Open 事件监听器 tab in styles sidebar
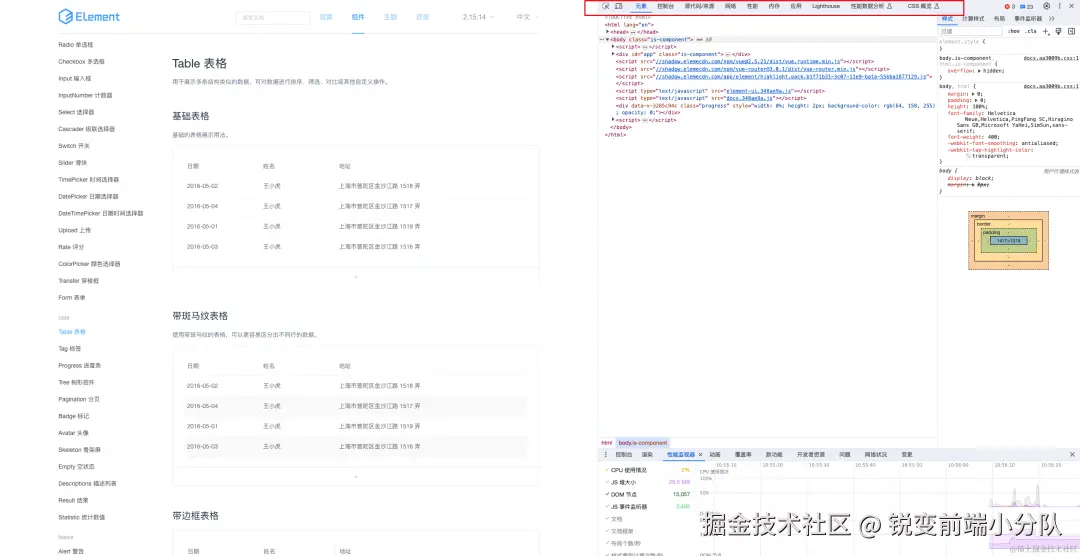This screenshot has height=556, width=1080. click(1028, 19)
